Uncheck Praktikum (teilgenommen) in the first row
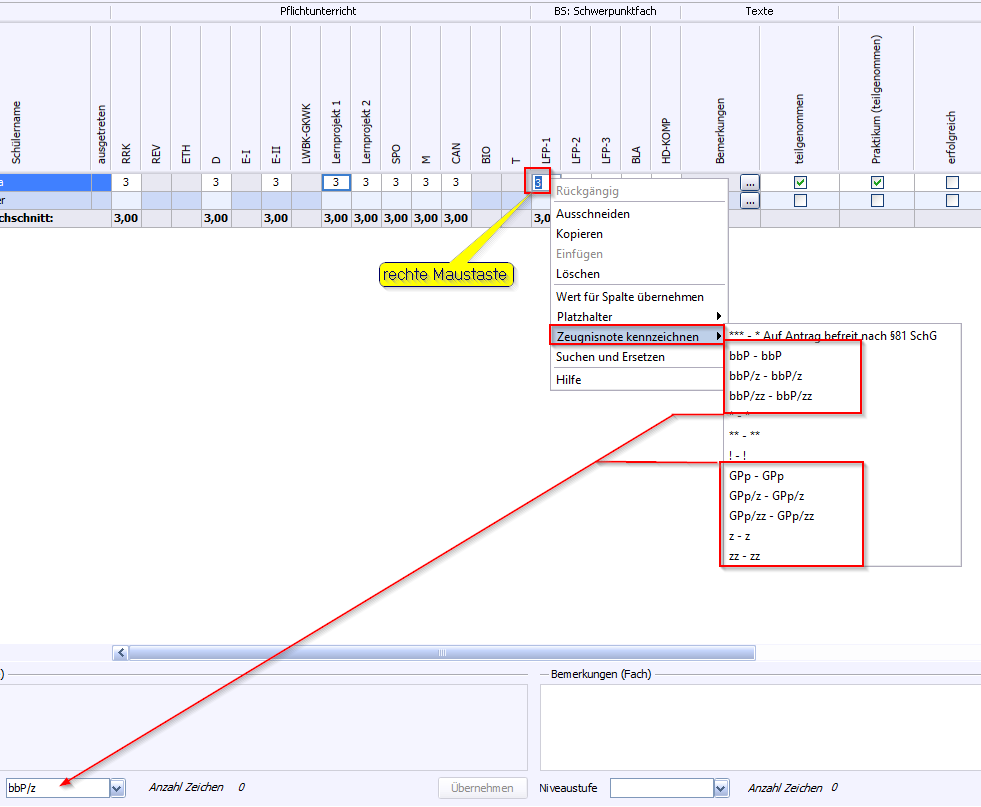The image size is (981, 807). 877,183
